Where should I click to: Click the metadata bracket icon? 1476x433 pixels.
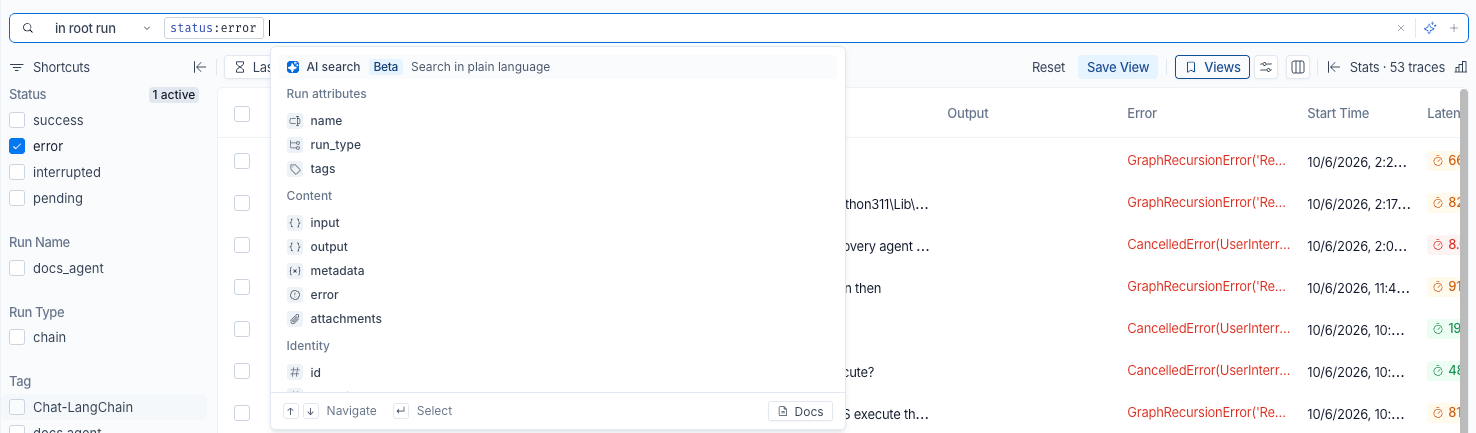pyautogui.click(x=294, y=271)
